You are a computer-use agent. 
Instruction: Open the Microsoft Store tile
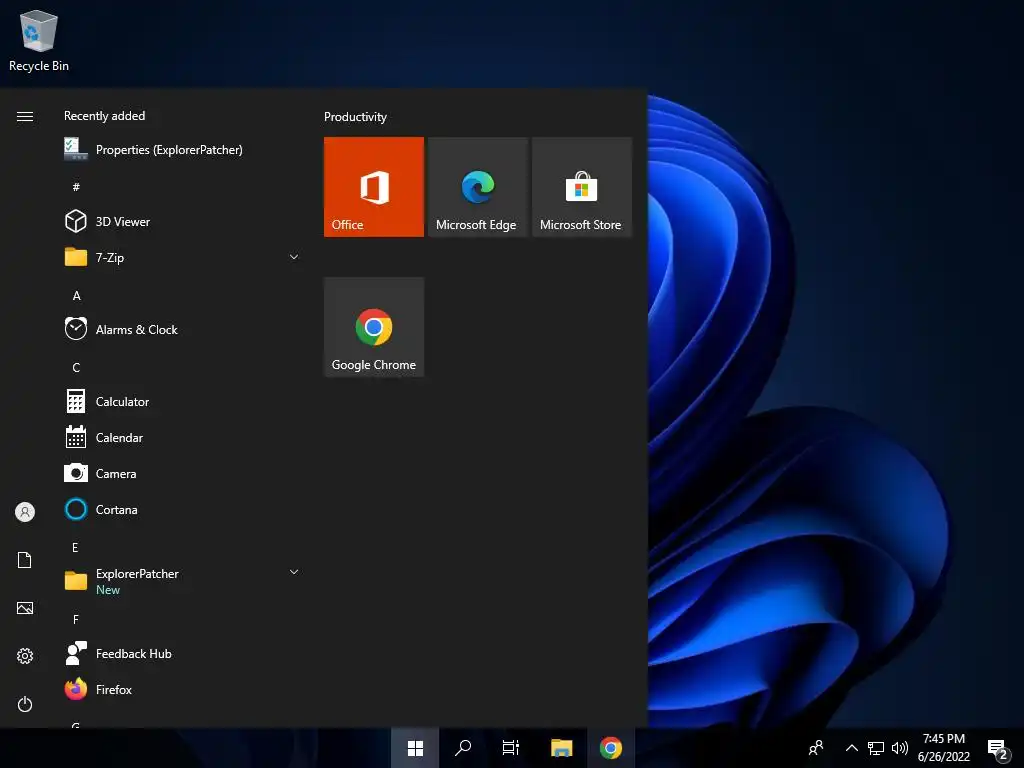(582, 187)
